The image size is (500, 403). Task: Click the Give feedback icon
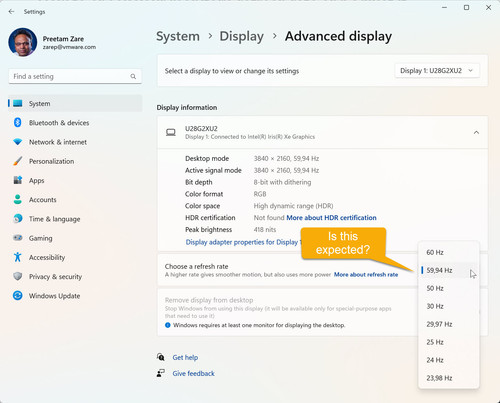(161, 373)
